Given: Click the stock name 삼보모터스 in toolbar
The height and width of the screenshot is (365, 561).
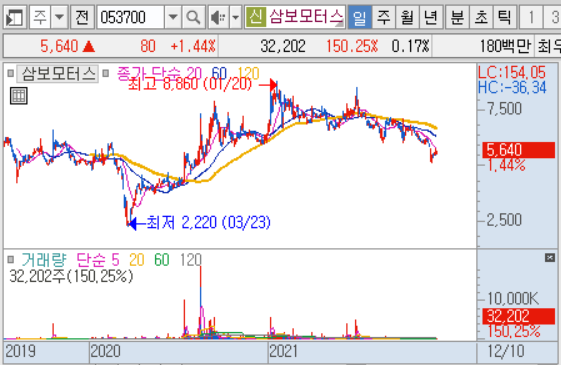Looking at the screenshot, I should point(306,16).
